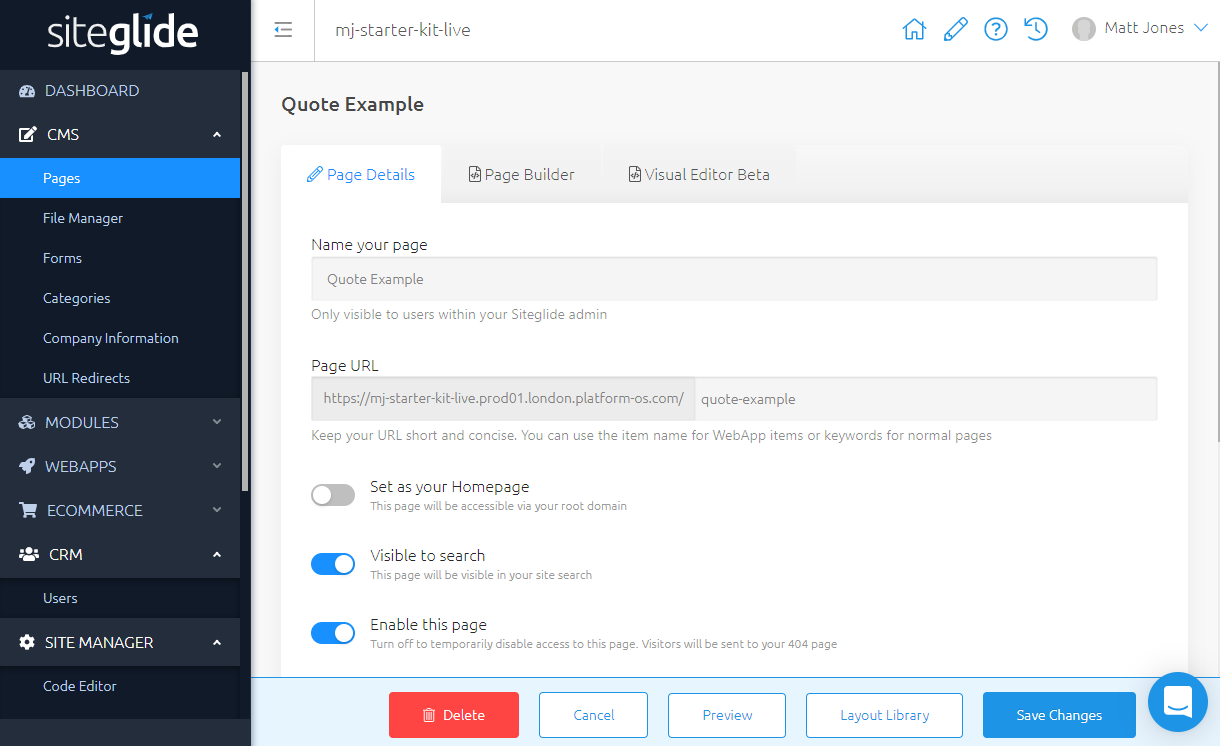Click the Dashboard gauge icon in sidebar
Image resolution: width=1220 pixels, height=746 pixels.
tap(28, 91)
